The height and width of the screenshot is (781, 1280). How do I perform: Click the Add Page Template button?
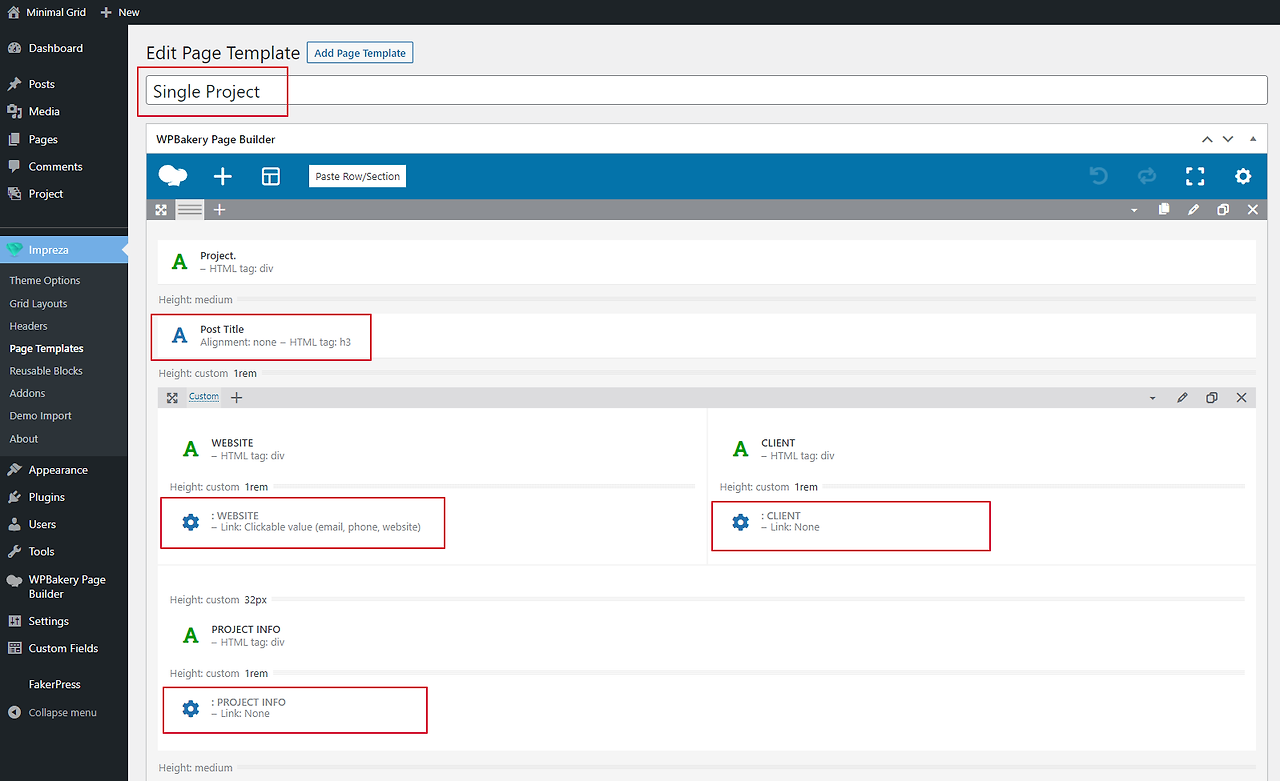360,53
